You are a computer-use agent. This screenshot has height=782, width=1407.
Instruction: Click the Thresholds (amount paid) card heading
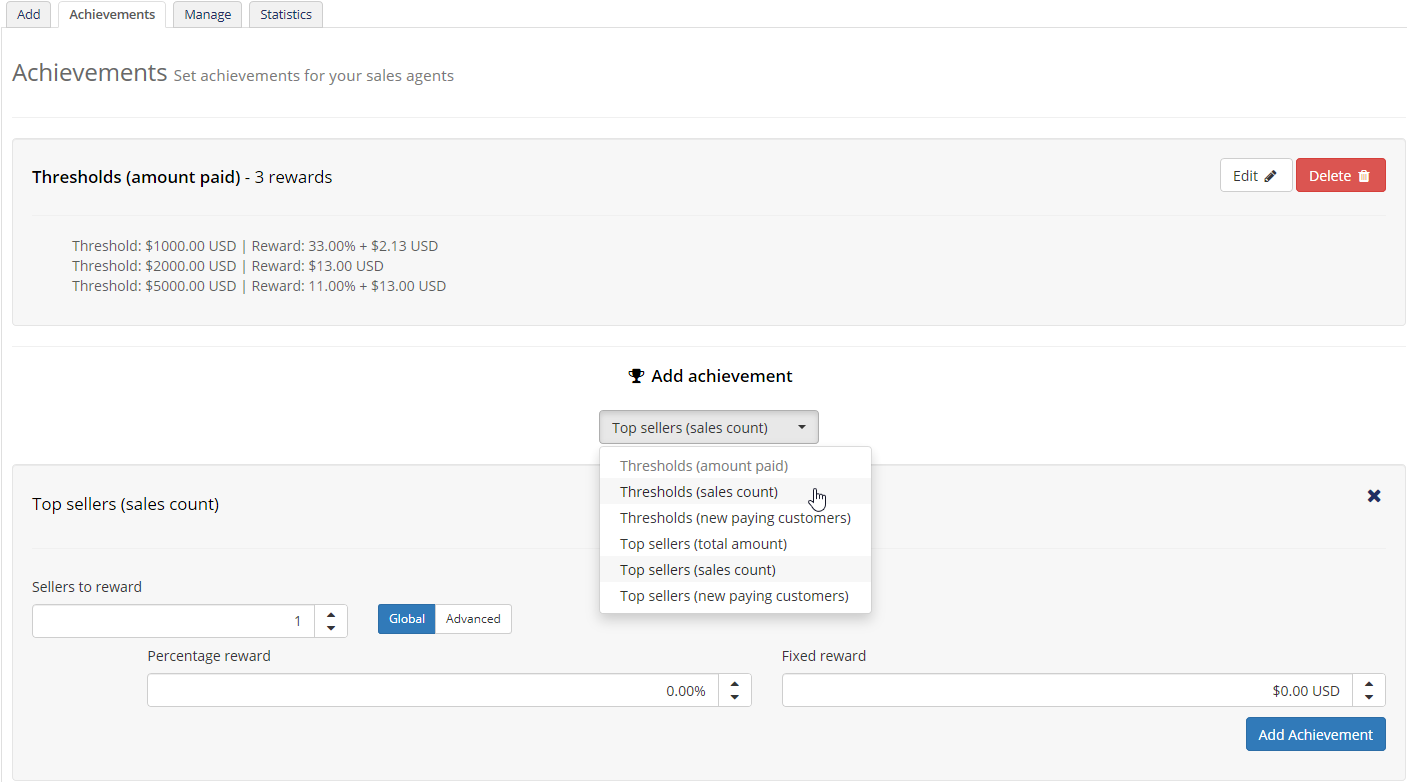point(182,177)
